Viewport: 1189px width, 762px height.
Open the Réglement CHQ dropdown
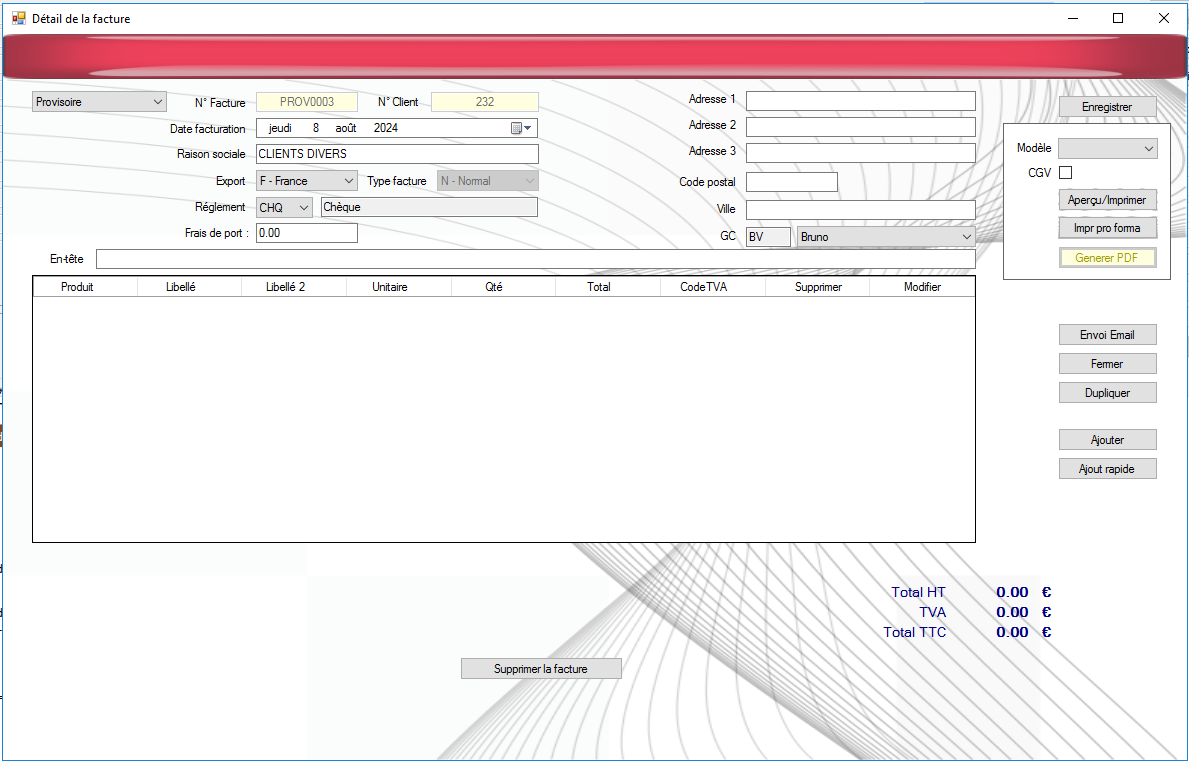pyautogui.click(x=284, y=207)
